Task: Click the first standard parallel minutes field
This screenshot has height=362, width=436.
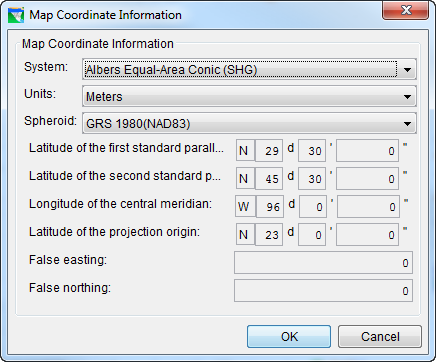Action: (312, 150)
